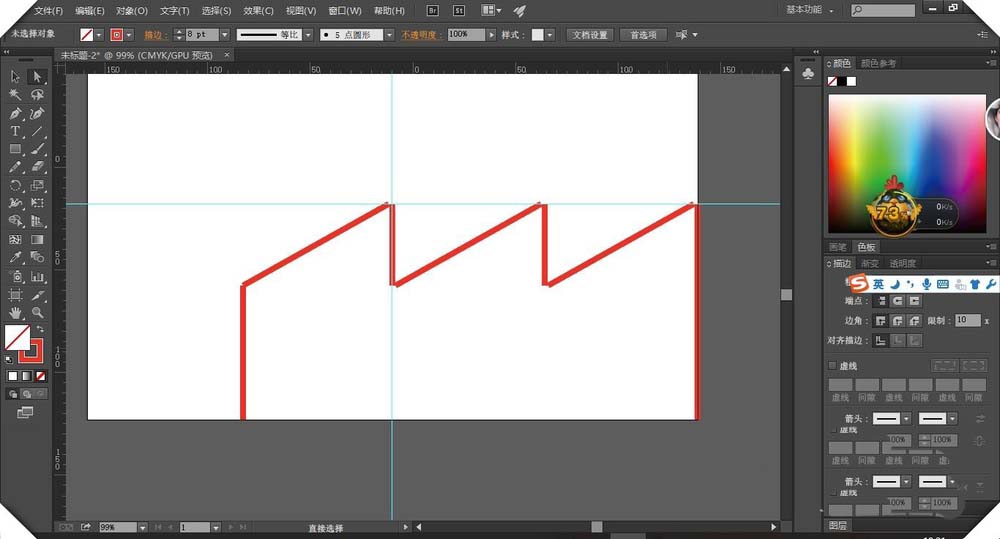Set round join corner in 边角

coord(898,320)
